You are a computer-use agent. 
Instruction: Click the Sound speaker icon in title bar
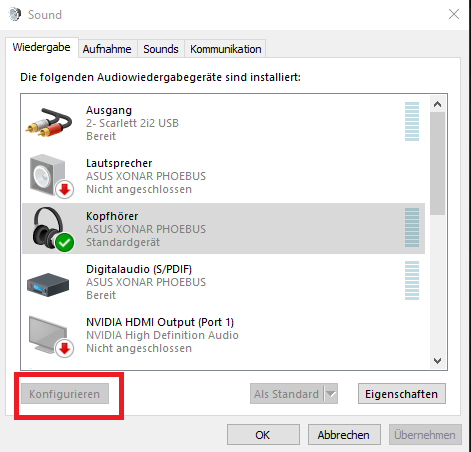tap(15, 14)
